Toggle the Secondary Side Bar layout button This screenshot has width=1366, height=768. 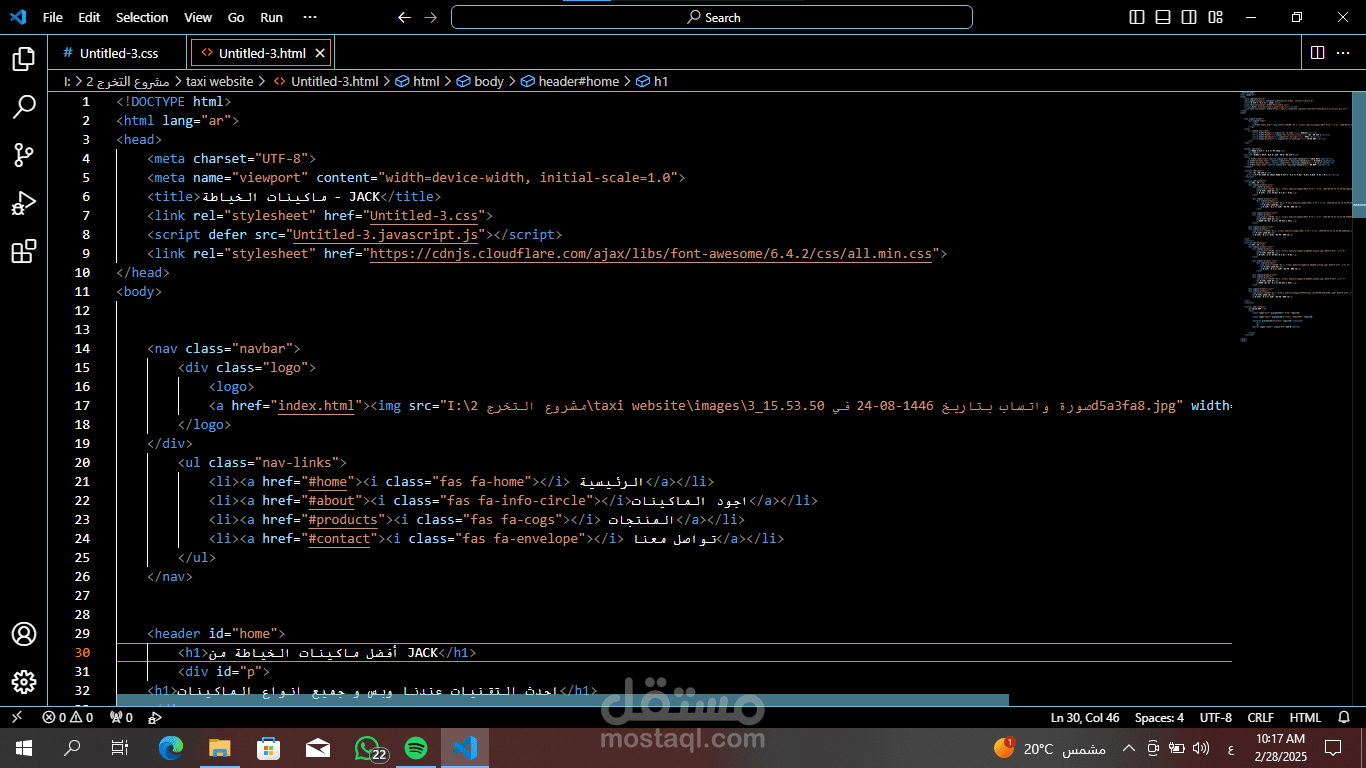point(1189,17)
